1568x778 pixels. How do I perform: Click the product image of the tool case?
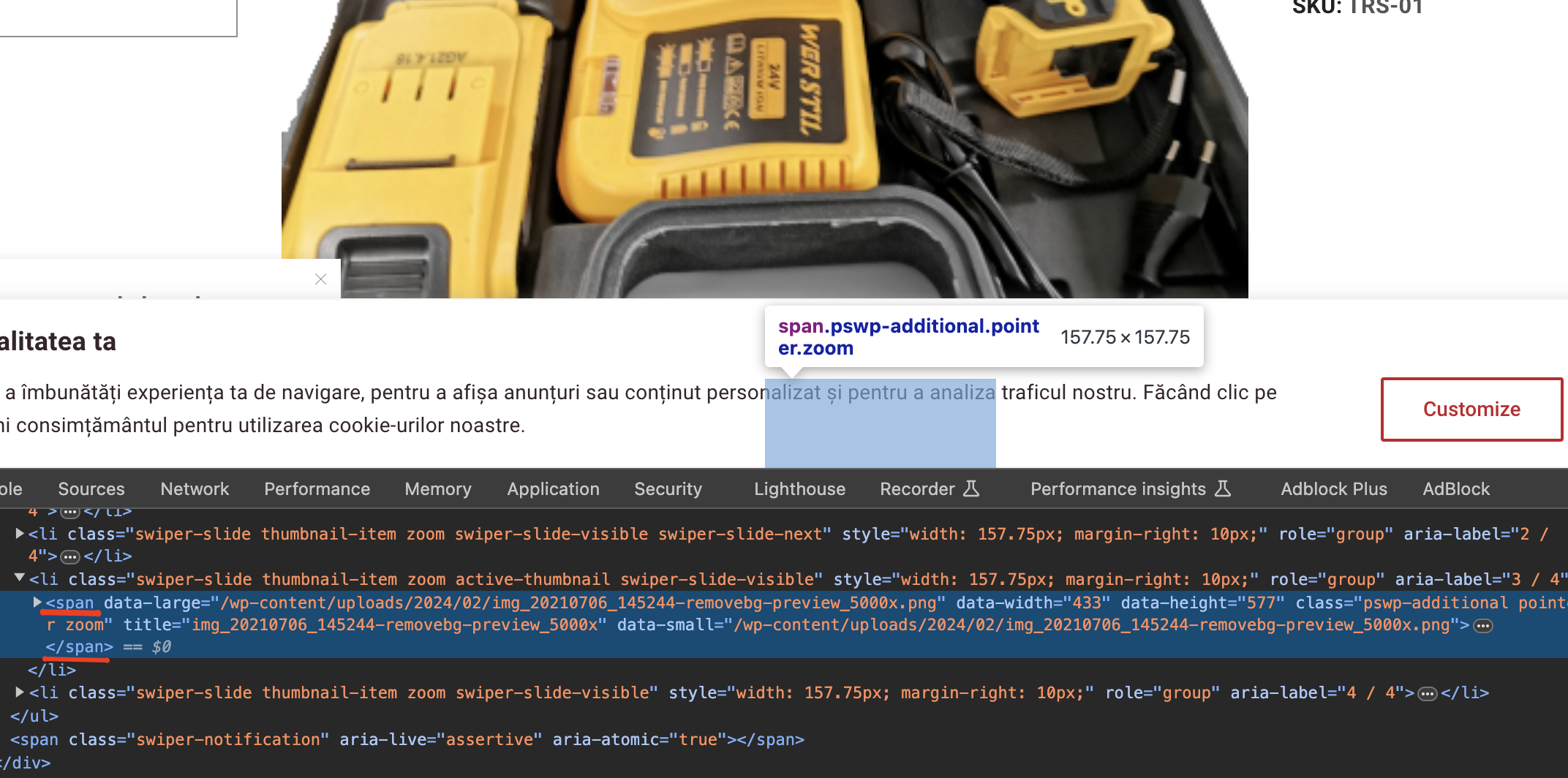(764, 148)
